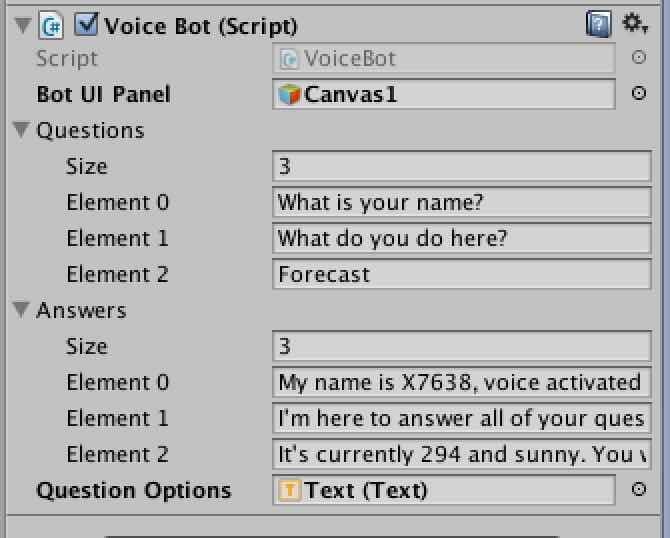670x538 pixels.
Task: Open object picker for Bot UI Panel
Action: point(639,94)
